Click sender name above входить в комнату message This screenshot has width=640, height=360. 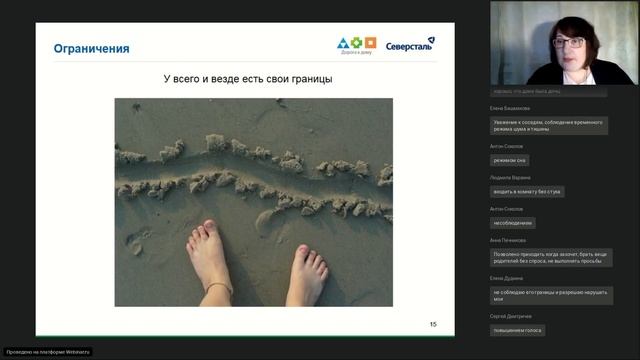510,178
